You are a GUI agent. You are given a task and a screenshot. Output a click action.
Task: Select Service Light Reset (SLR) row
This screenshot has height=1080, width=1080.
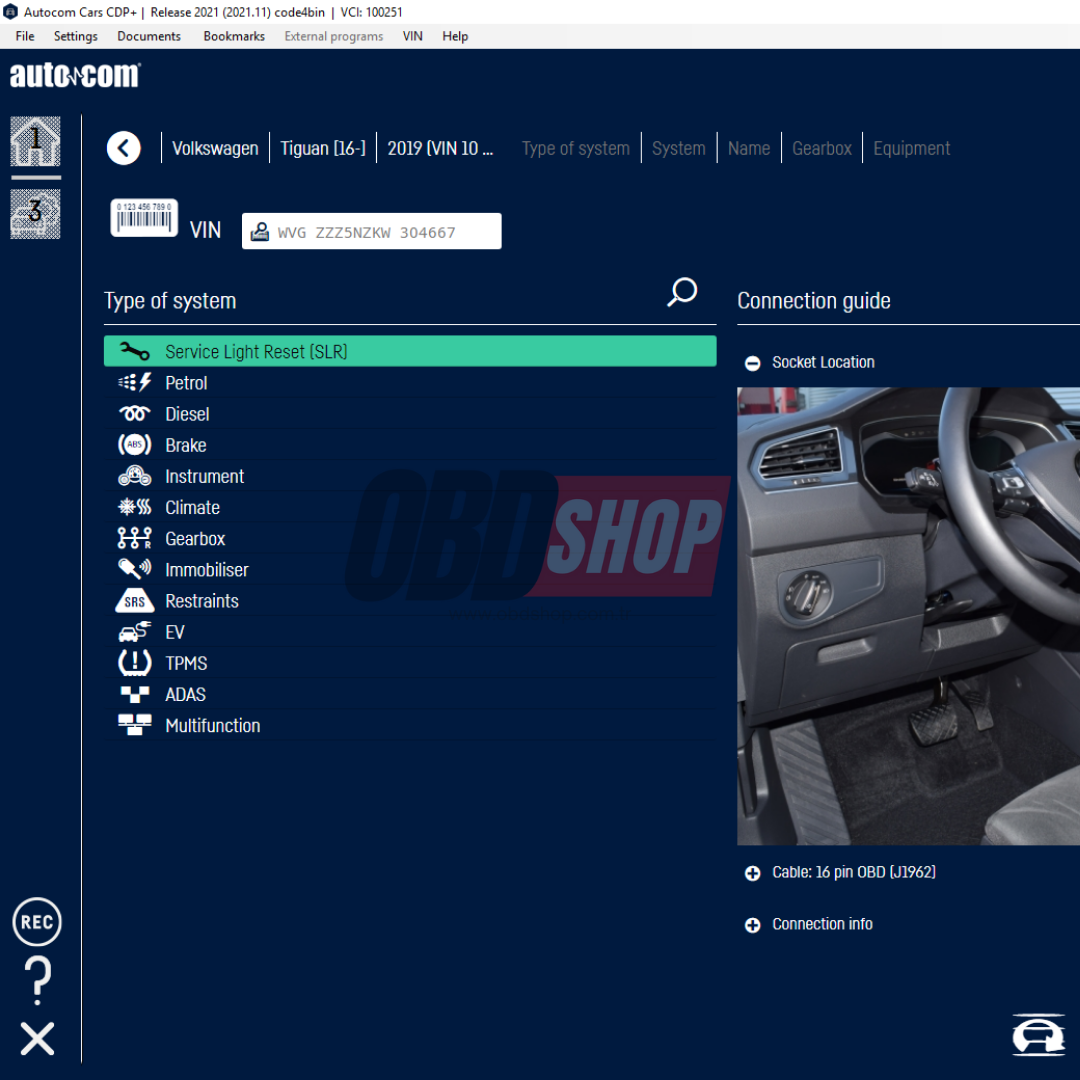[410, 351]
